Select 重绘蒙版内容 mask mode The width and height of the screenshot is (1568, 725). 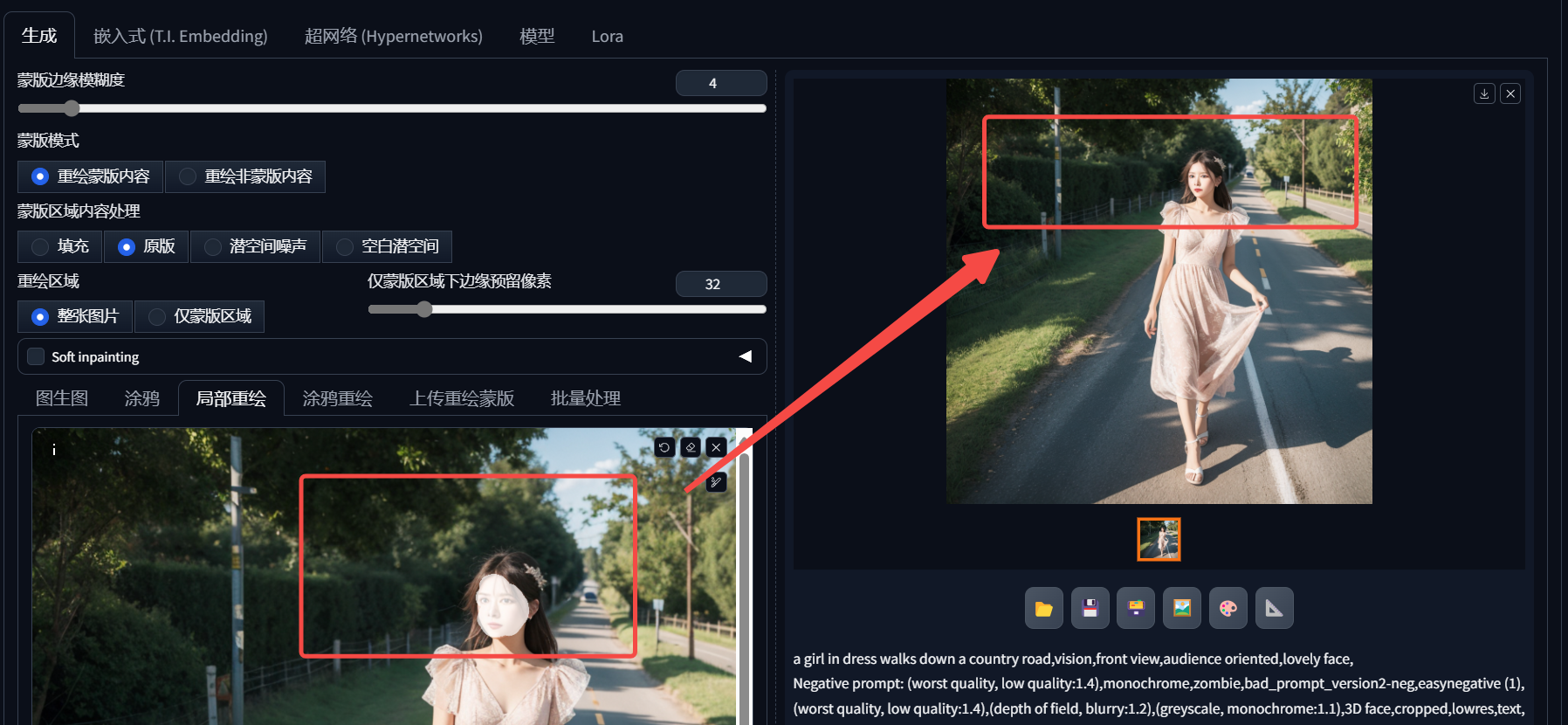[90, 176]
